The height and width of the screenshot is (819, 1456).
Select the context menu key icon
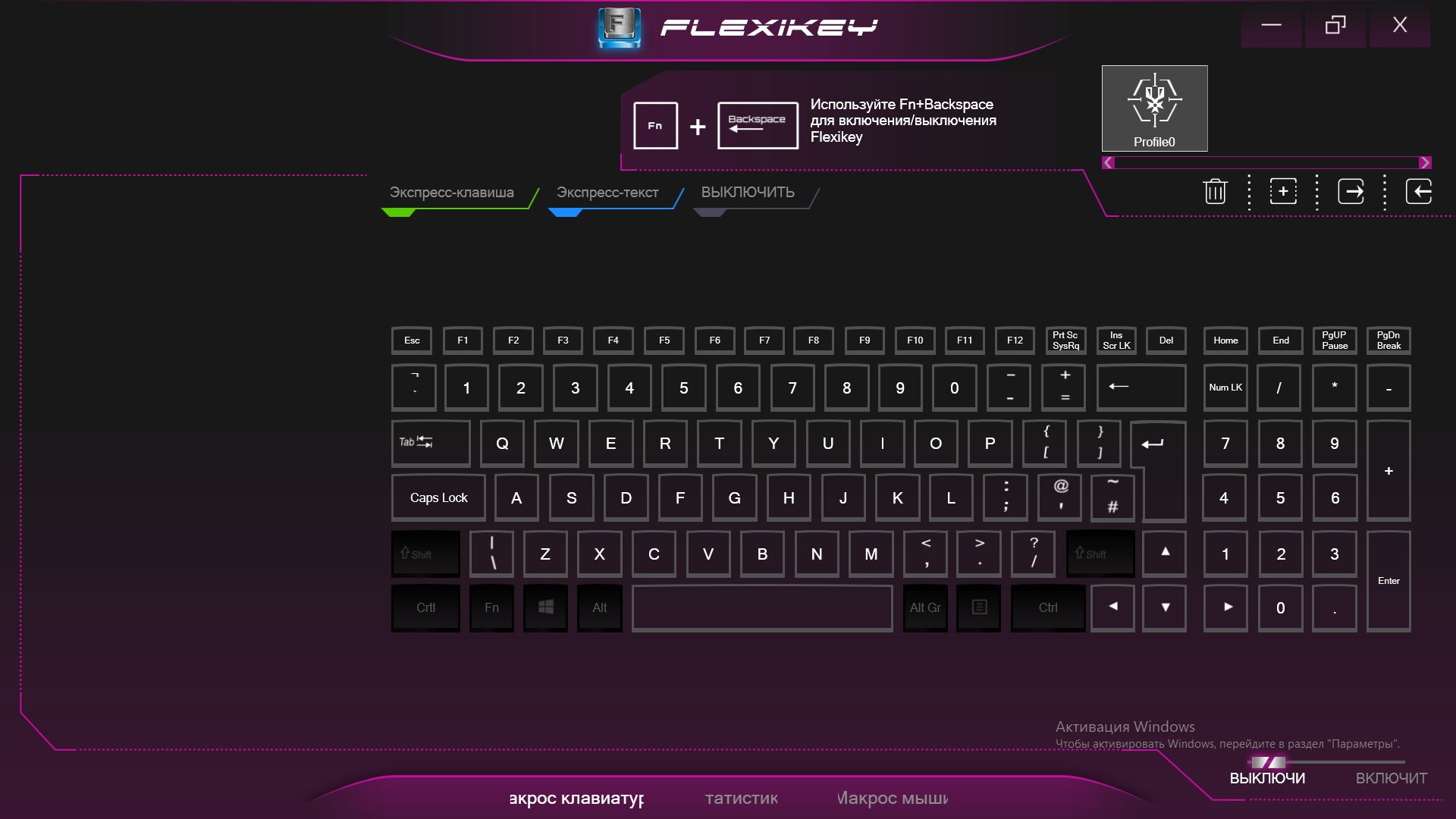979,607
